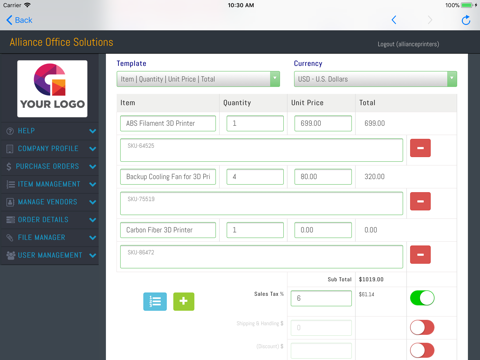Click the Manage Vendors contact icon
This screenshot has width=480, height=360.
click(10, 202)
